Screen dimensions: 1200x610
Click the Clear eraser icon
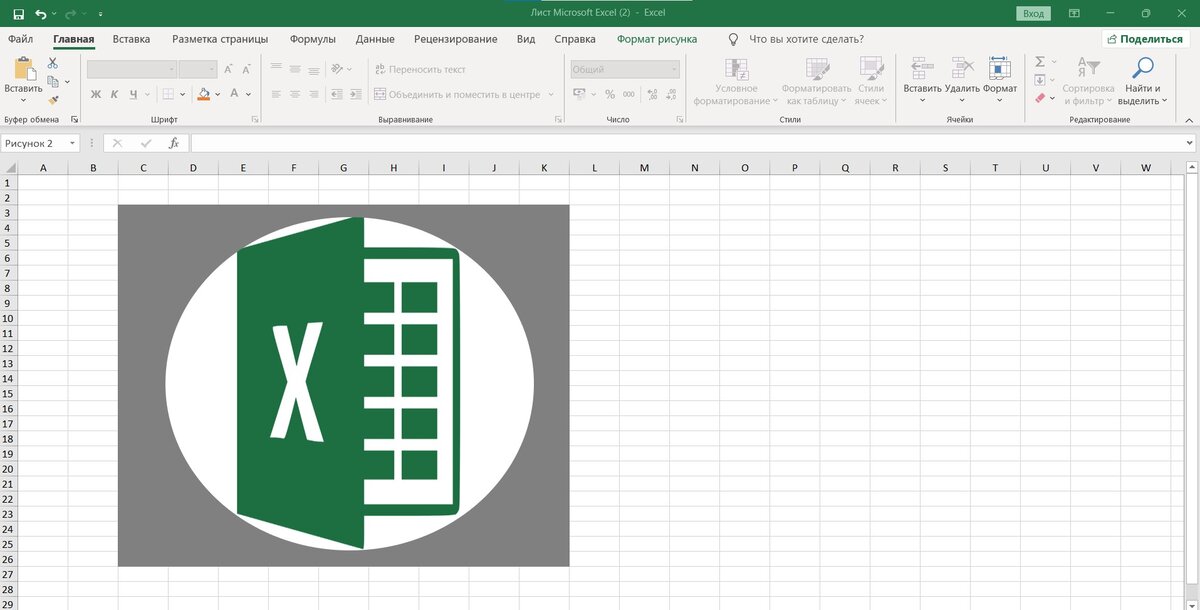pyautogui.click(x=1040, y=98)
